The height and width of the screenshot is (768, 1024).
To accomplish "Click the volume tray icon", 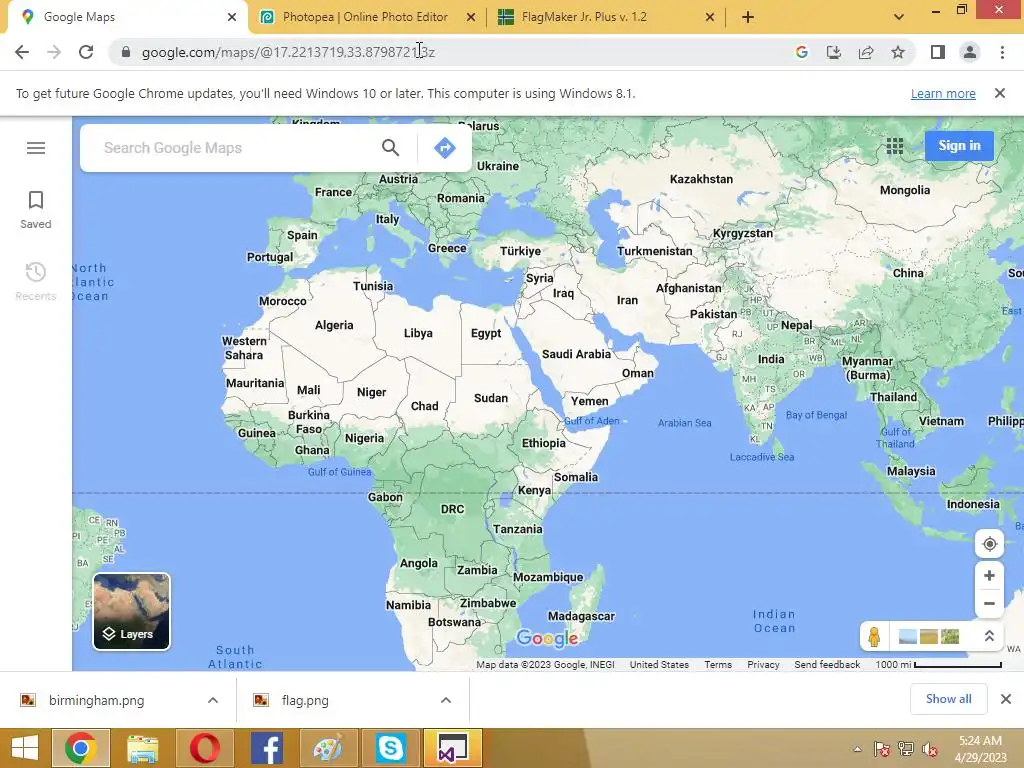I will coord(929,749).
